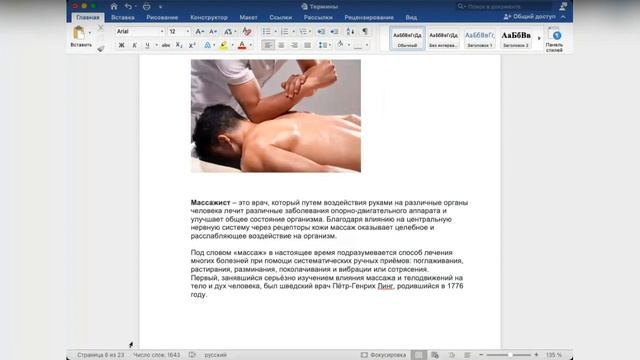Increase font size with the A+ icon

point(199,31)
